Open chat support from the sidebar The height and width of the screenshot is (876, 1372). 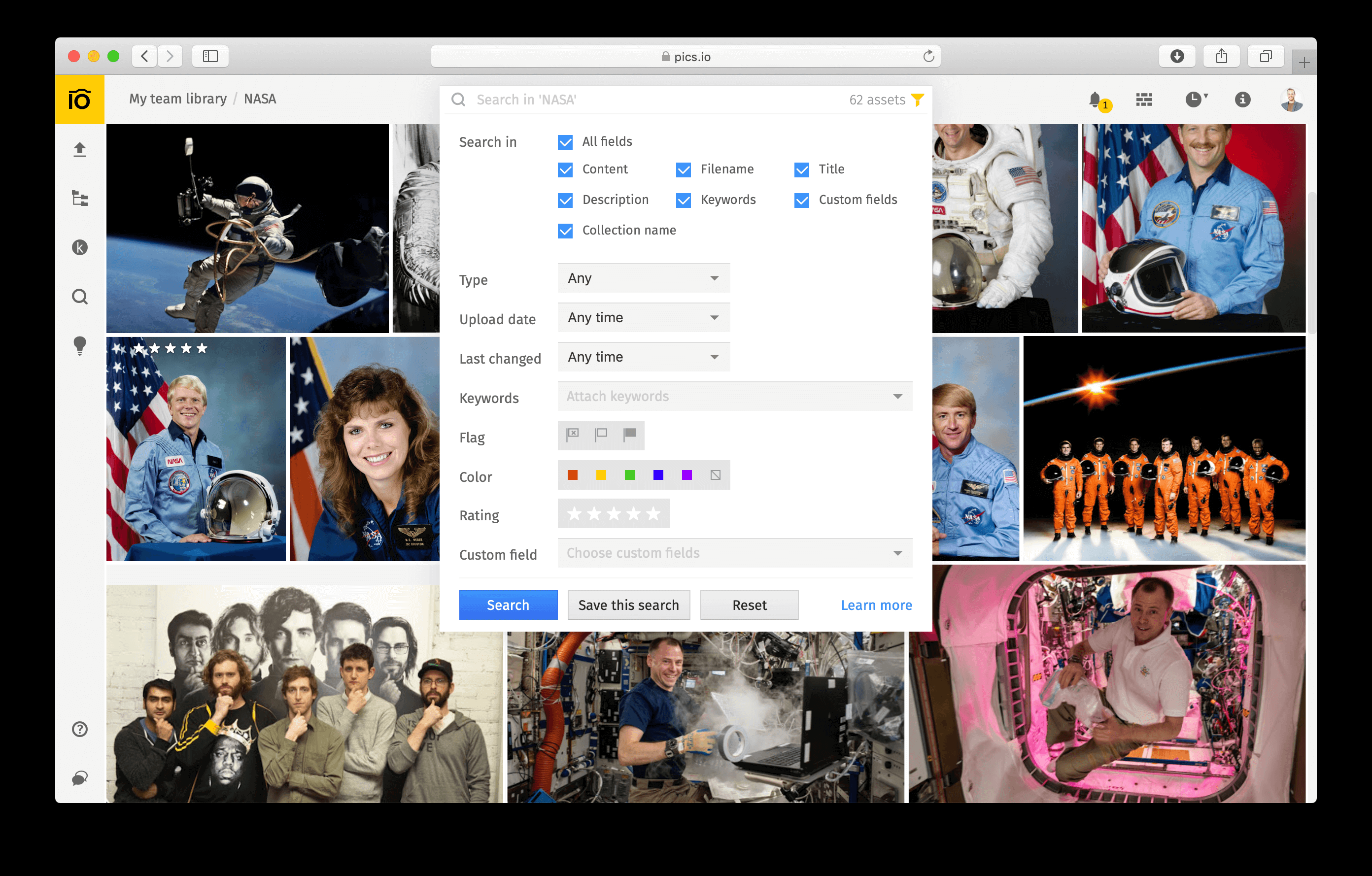point(80,778)
